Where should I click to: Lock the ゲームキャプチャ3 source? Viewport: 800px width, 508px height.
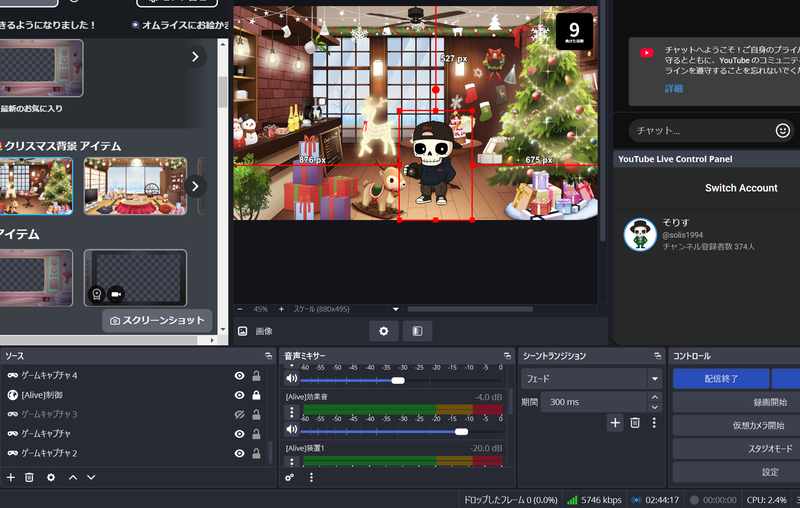coord(256,415)
